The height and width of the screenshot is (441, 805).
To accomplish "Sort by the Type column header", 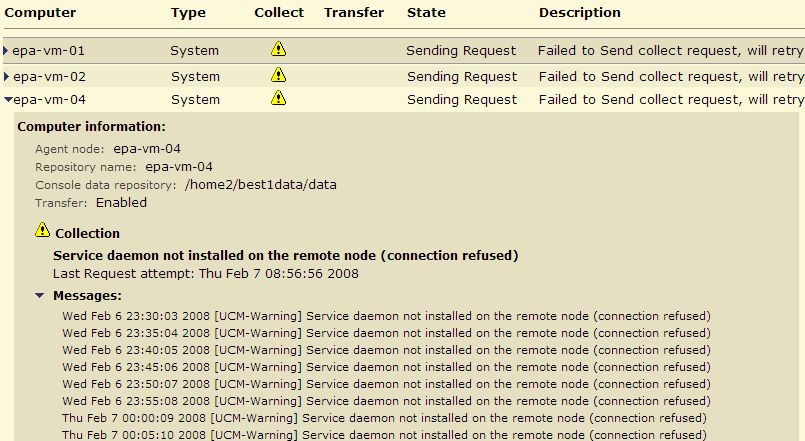I will click(188, 13).
